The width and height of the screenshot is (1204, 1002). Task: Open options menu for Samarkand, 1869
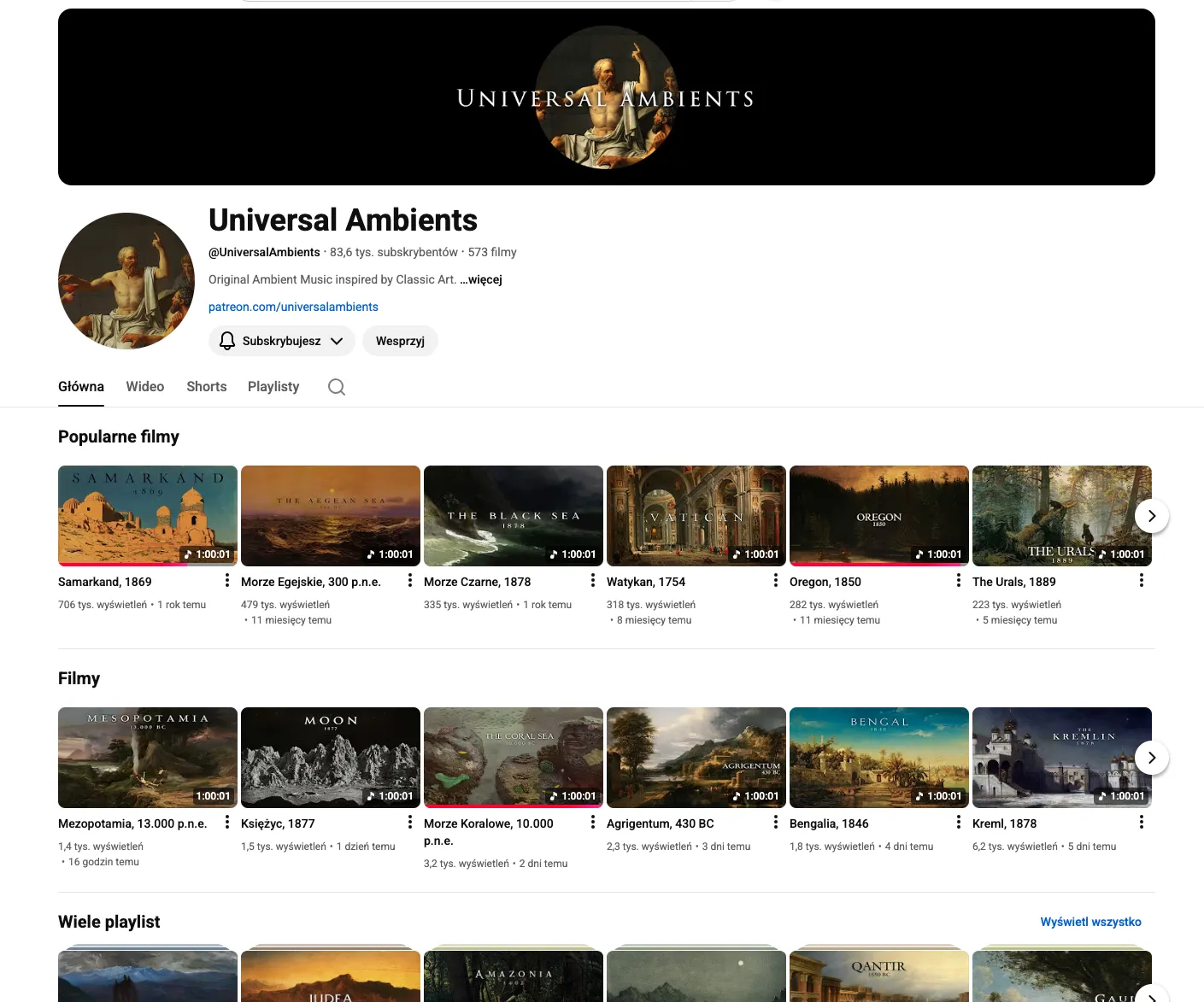[x=226, y=580]
